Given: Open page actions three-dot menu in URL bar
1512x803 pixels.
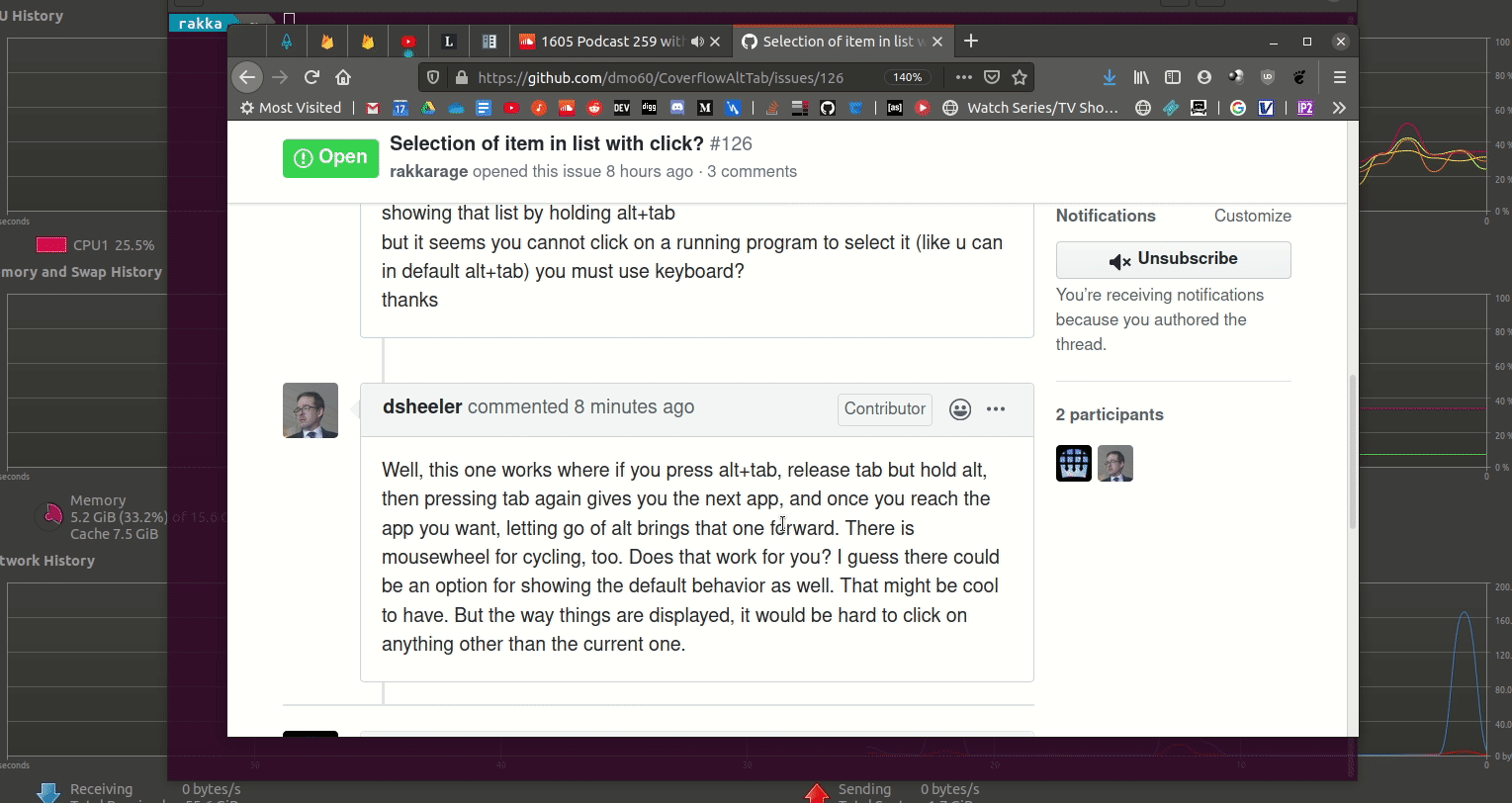Looking at the screenshot, I should pos(963,77).
